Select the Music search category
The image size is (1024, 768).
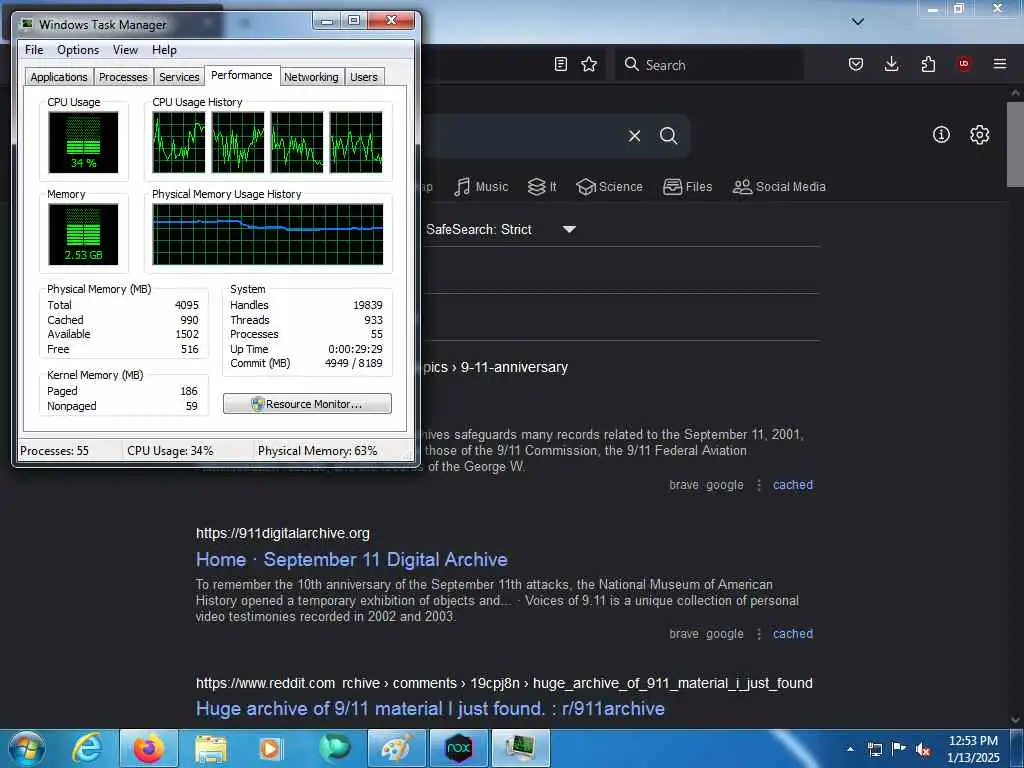481,187
